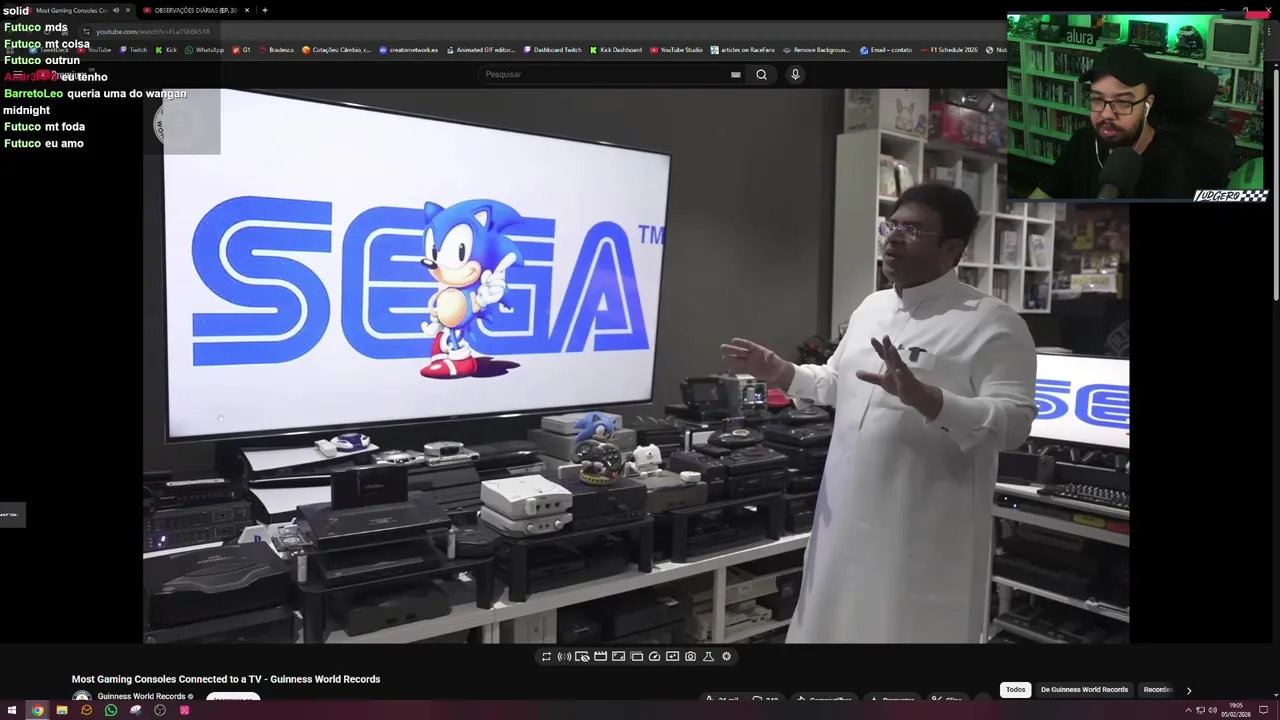This screenshot has height=720, width=1280.
Task: Open Chrome from the taskbar
Action: (x=37, y=710)
